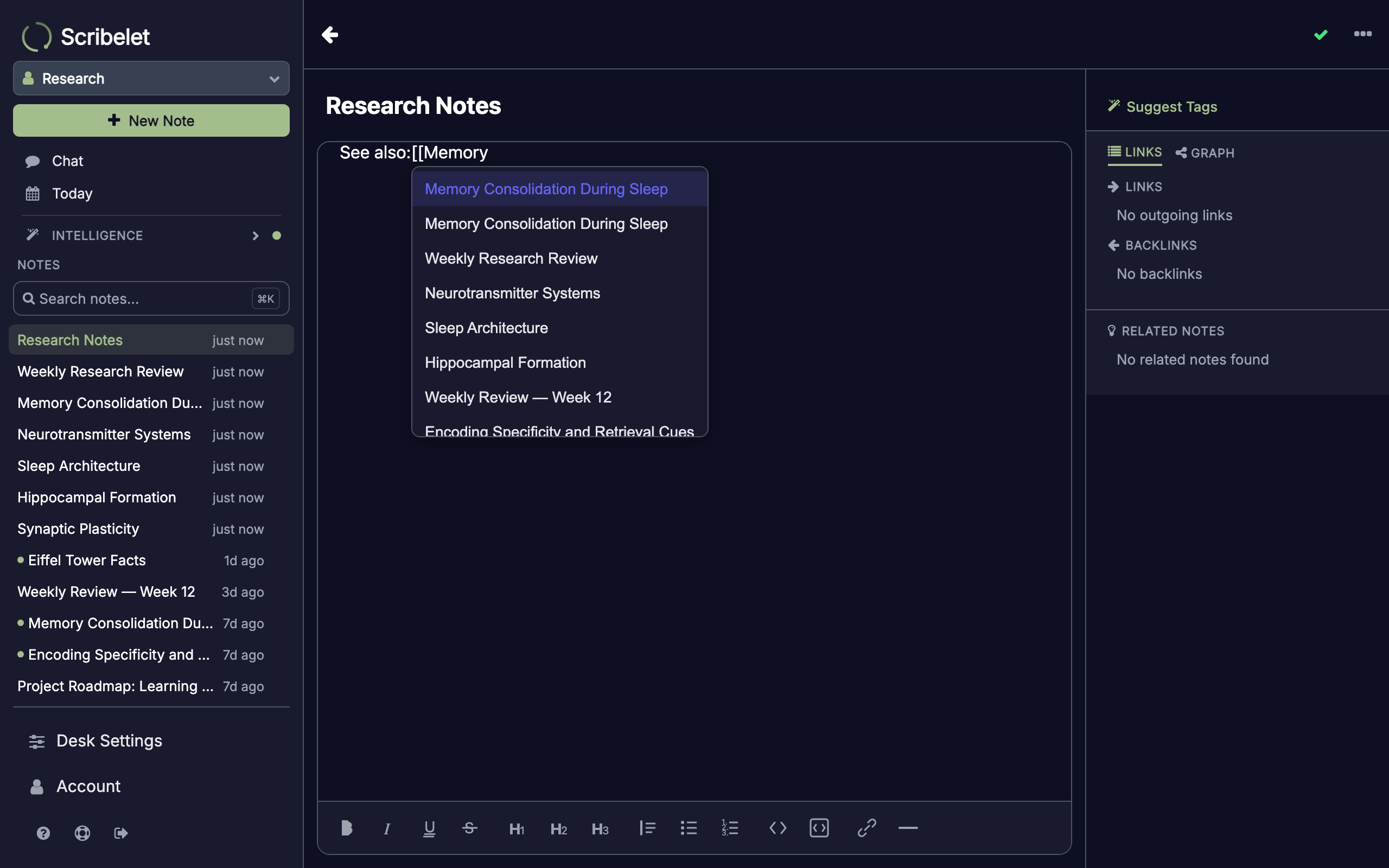This screenshot has width=1389, height=868.
Task: Insert a blockquote
Action: (x=647, y=828)
